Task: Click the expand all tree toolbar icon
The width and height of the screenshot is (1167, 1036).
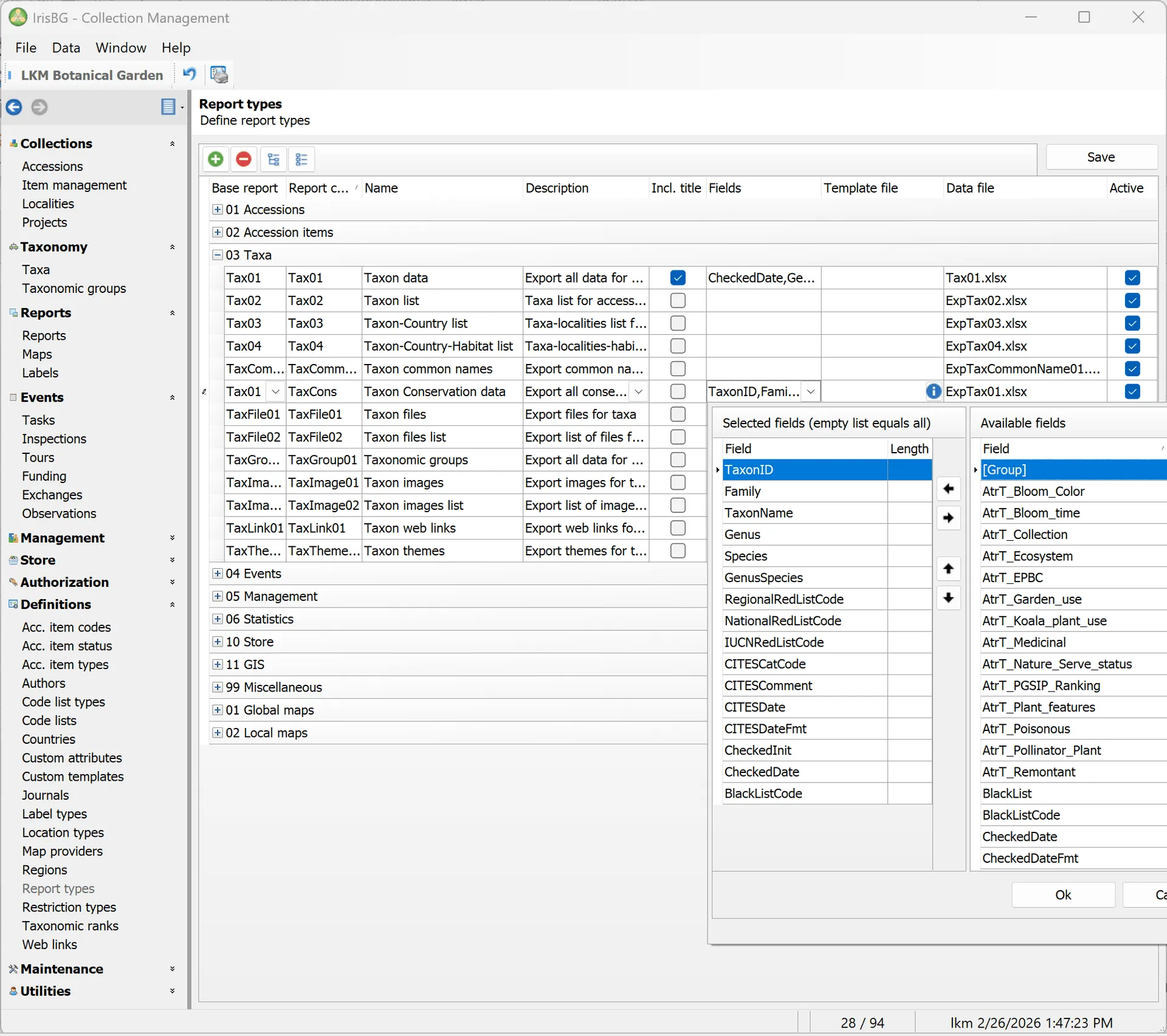Action: [x=274, y=159]
